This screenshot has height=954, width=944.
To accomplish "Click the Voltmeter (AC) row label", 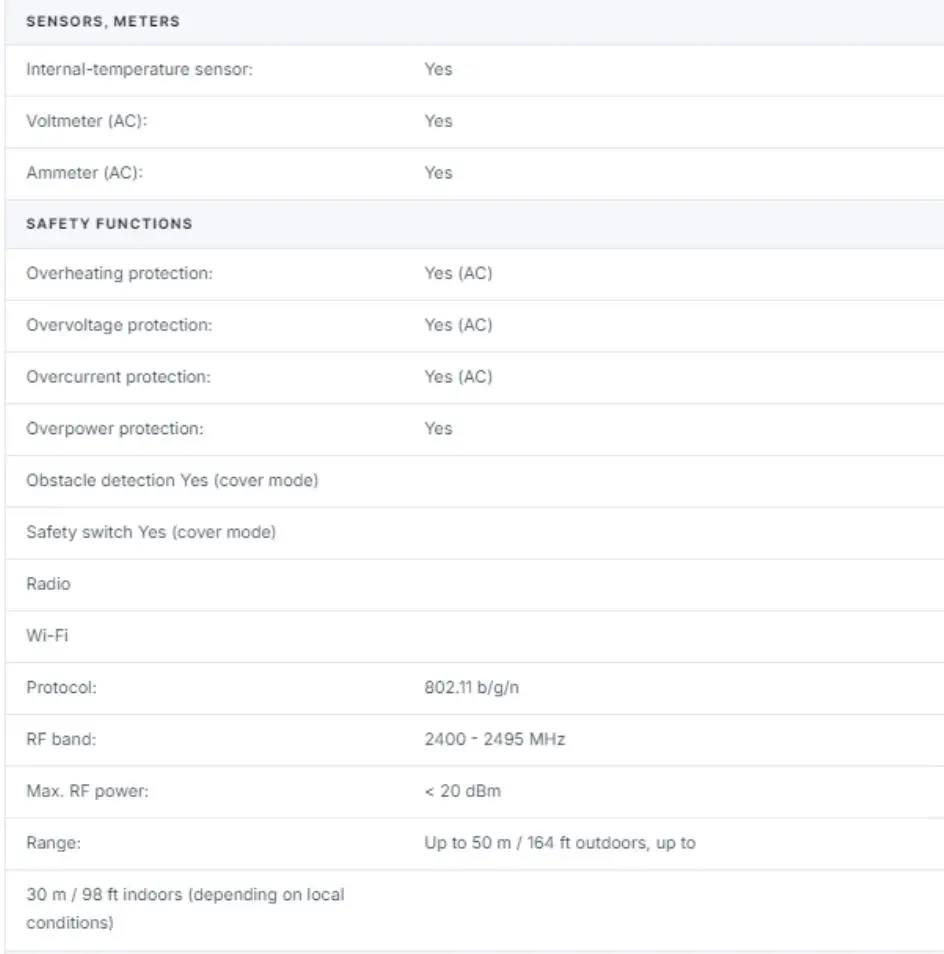I will click(x=89, y=121).
